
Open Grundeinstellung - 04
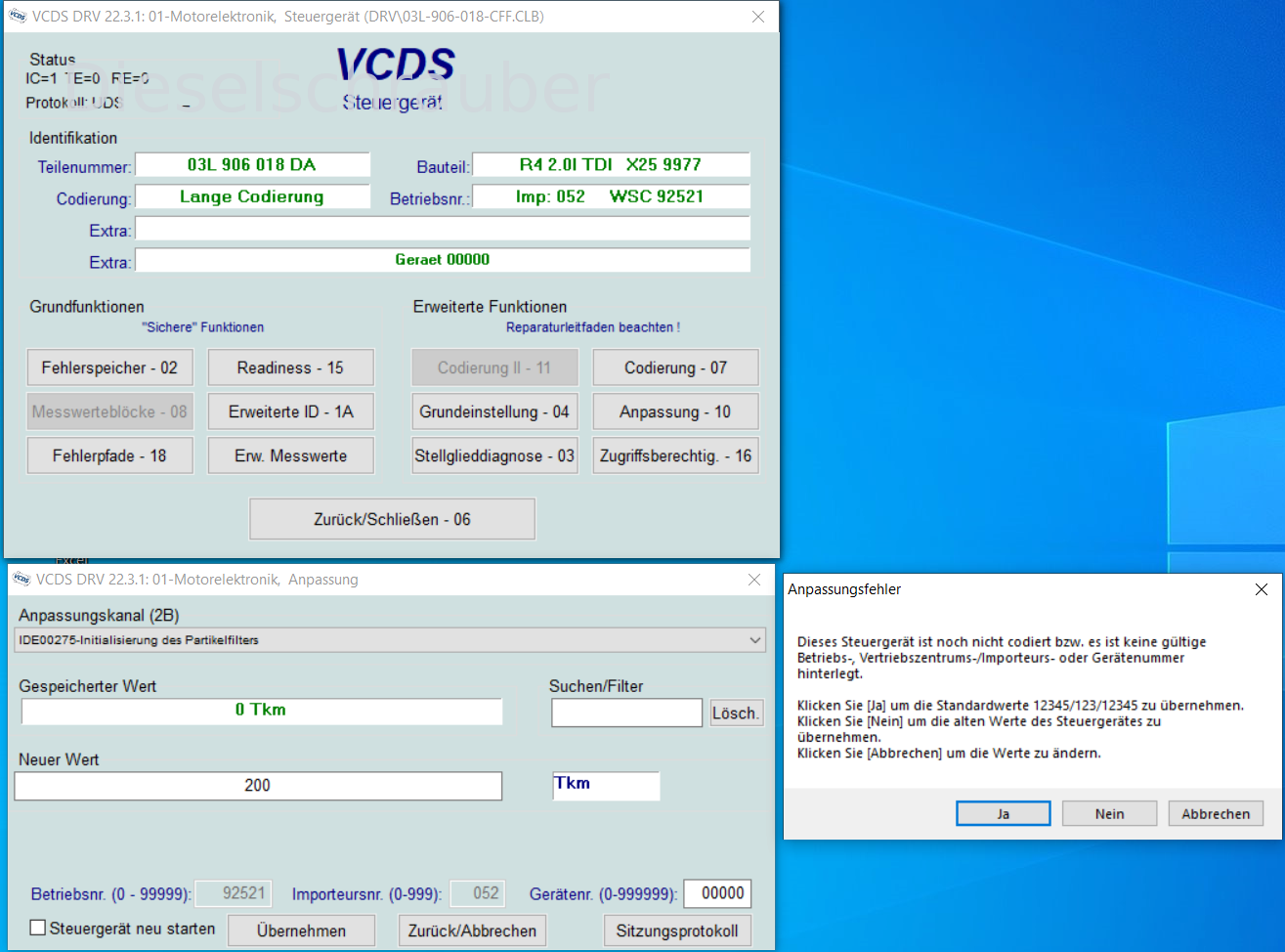point(494,411)
